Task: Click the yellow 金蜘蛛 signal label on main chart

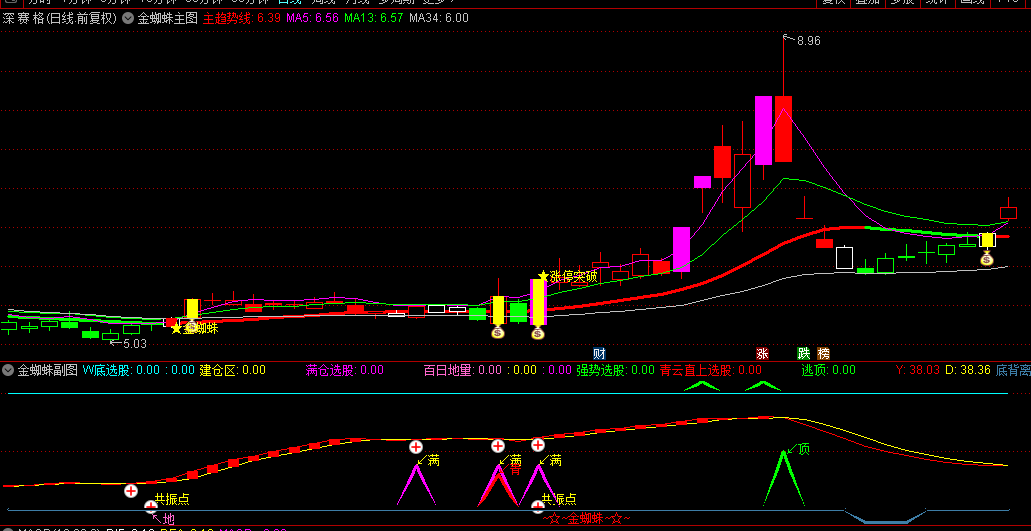Action: point(201,328)
